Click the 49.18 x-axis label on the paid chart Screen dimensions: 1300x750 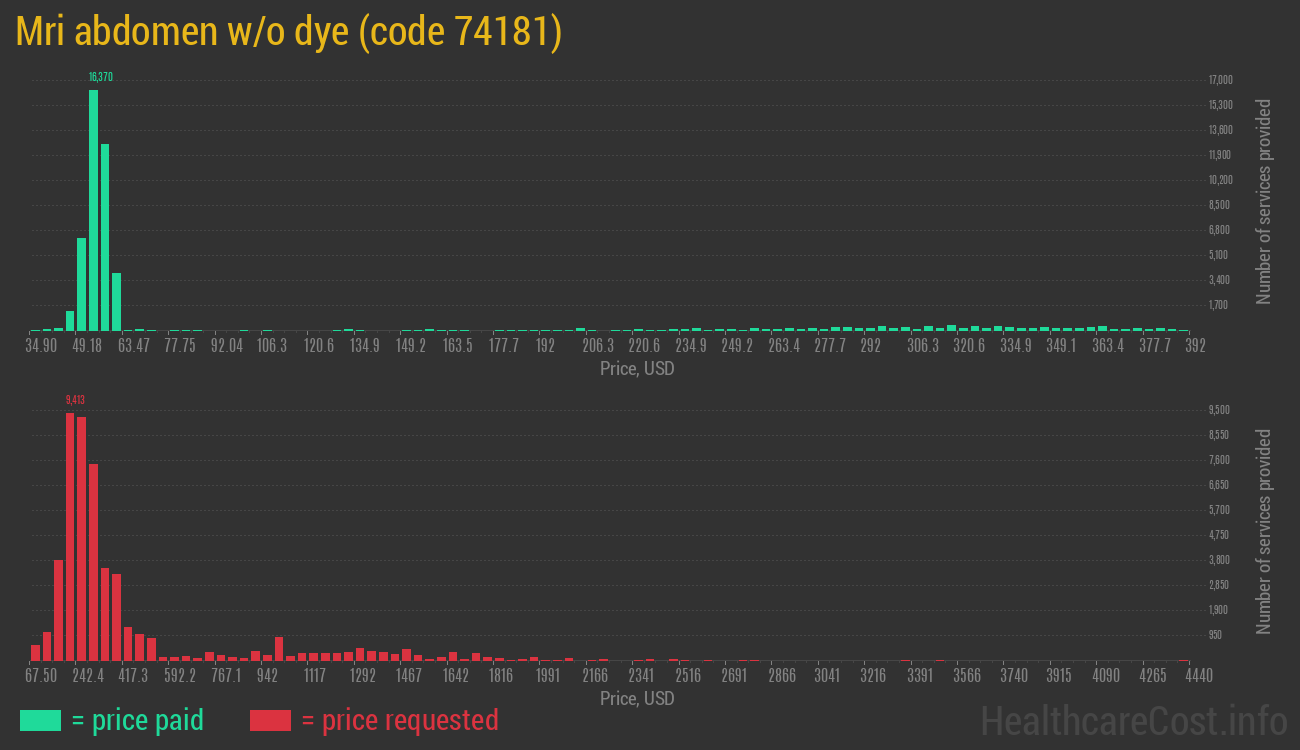pyautogui.click(x=87, y=346)
